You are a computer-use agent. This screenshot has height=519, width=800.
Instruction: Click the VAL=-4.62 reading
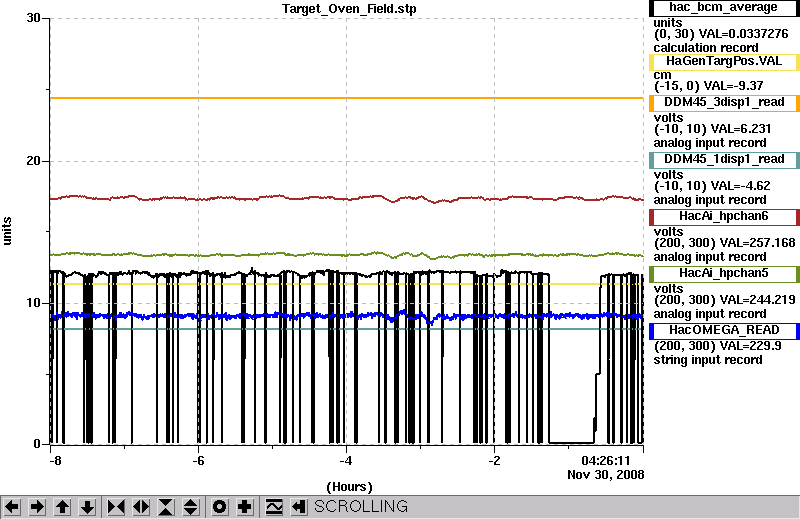click(735, 186)
